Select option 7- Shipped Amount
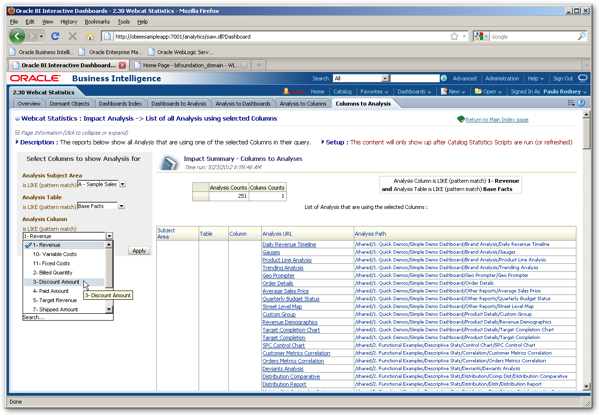 pyautogui.click(x=64, y=309)
